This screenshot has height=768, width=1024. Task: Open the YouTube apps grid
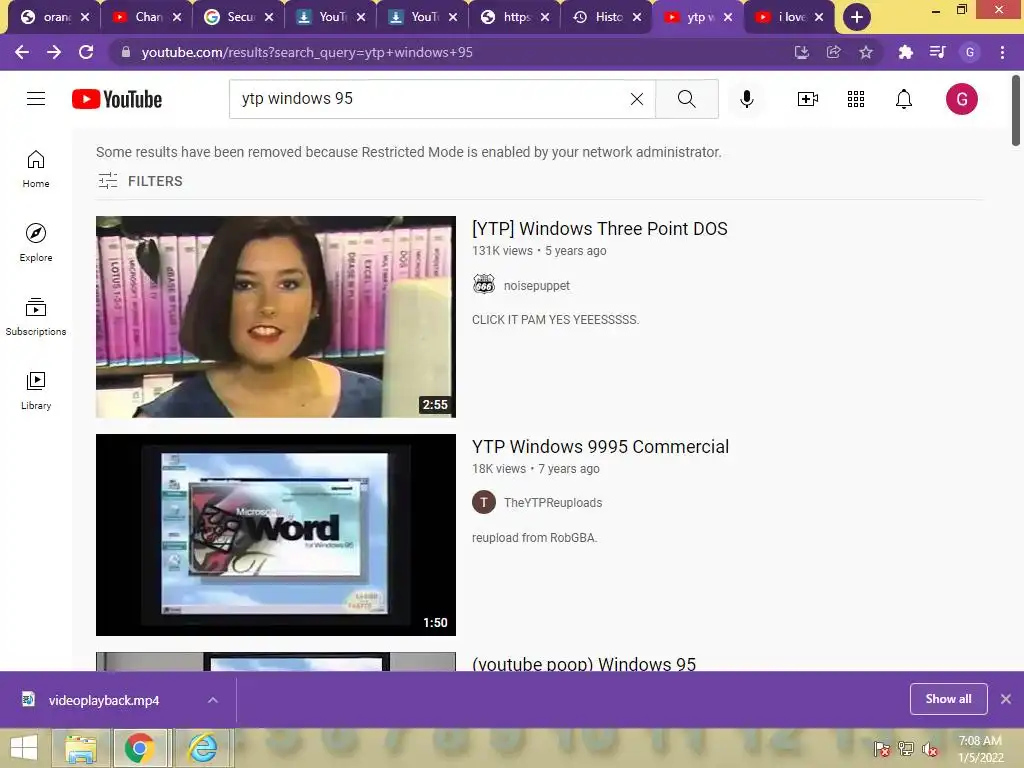[x=856, y=99]
